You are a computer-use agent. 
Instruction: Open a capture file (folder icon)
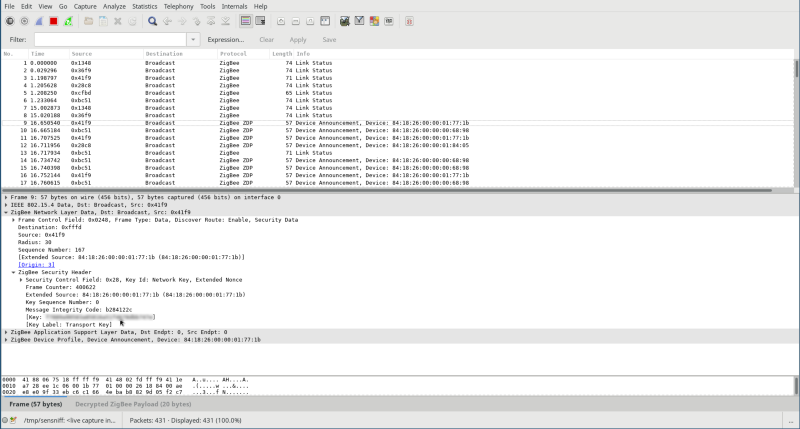pyautogui.click(x=88, y=21)
